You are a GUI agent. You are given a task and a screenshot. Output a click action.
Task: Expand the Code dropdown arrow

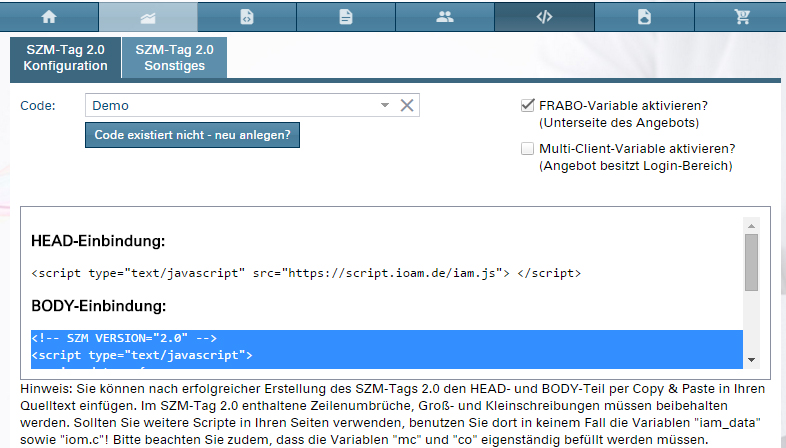point(384,105)
